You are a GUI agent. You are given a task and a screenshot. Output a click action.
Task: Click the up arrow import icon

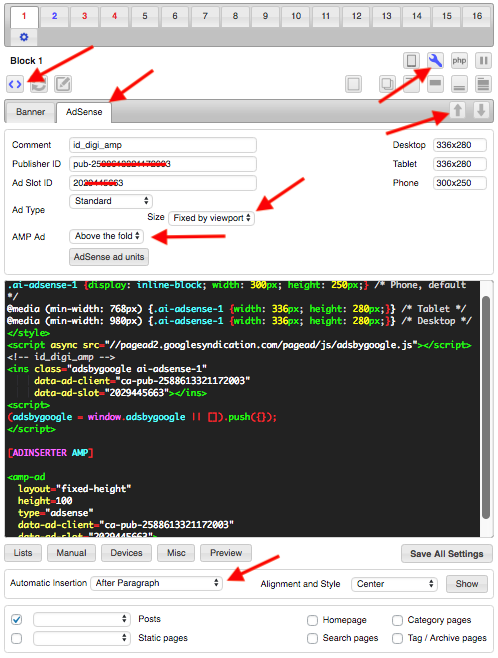pyautogui.click(x=458, y=111)
